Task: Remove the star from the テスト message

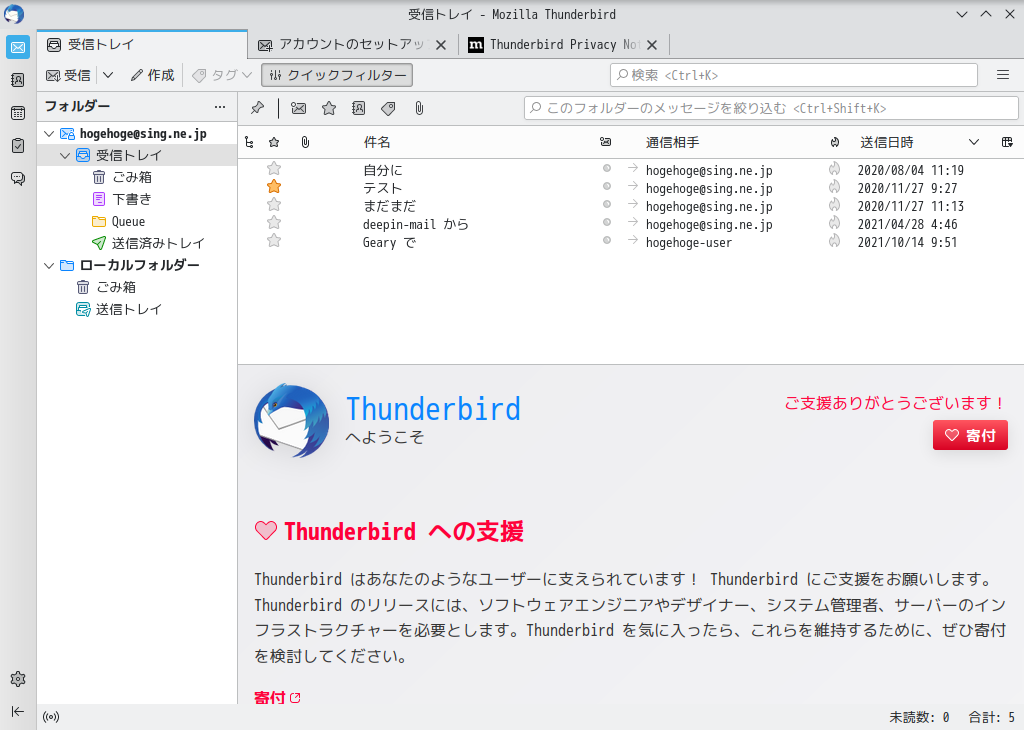Action: coord(274,187)
